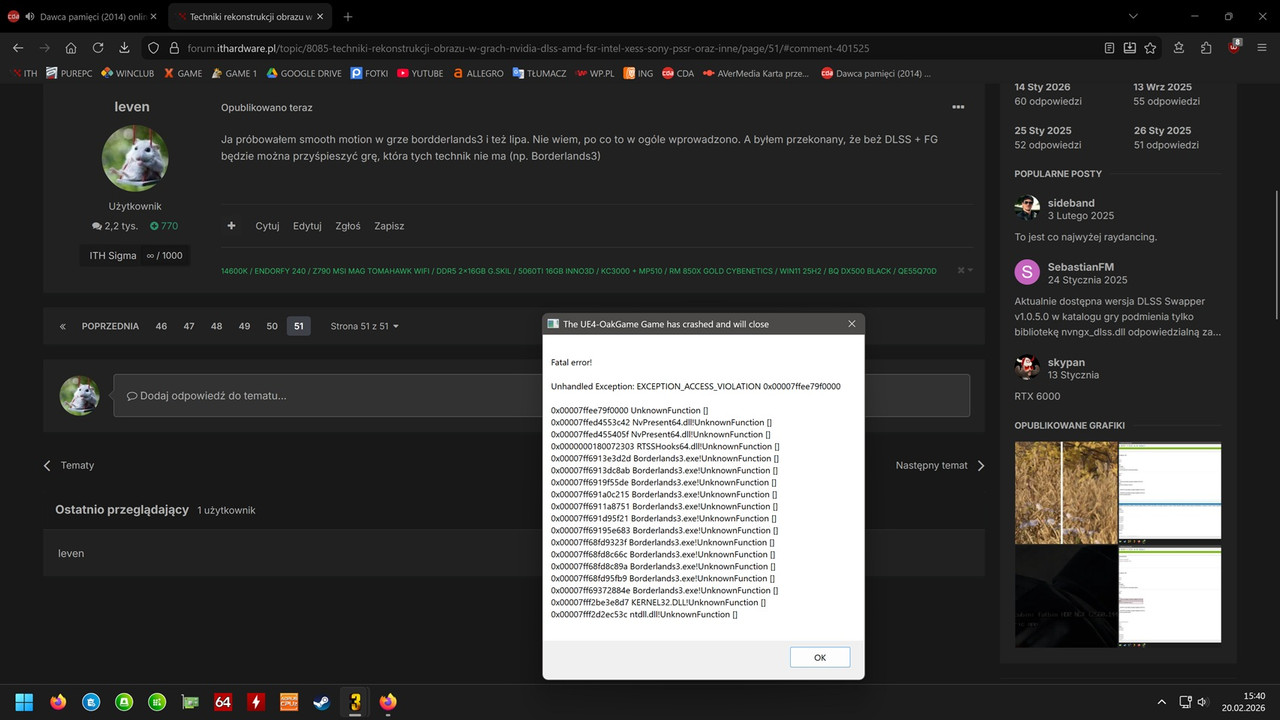Image resolution: width=1280 pixels, height=720 pixels.
Task: Jump to first page with double arrow
Action: pos(62,326)
